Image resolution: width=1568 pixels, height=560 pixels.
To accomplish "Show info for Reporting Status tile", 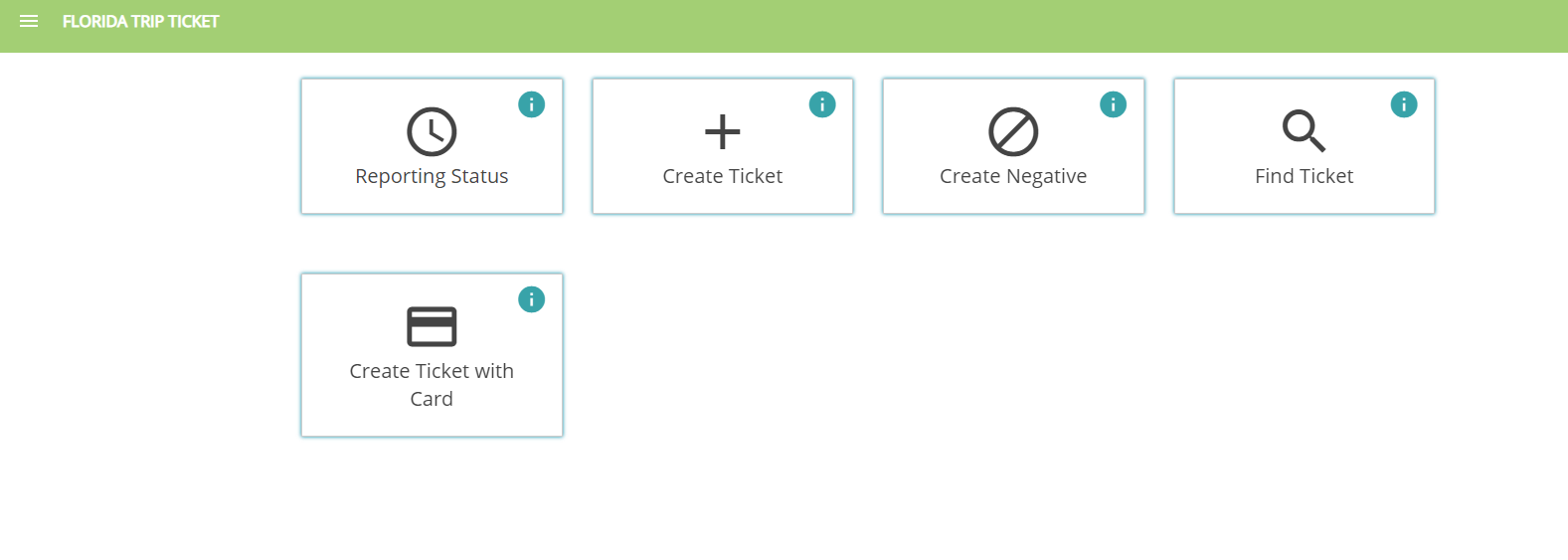I will tap(532, 104).
